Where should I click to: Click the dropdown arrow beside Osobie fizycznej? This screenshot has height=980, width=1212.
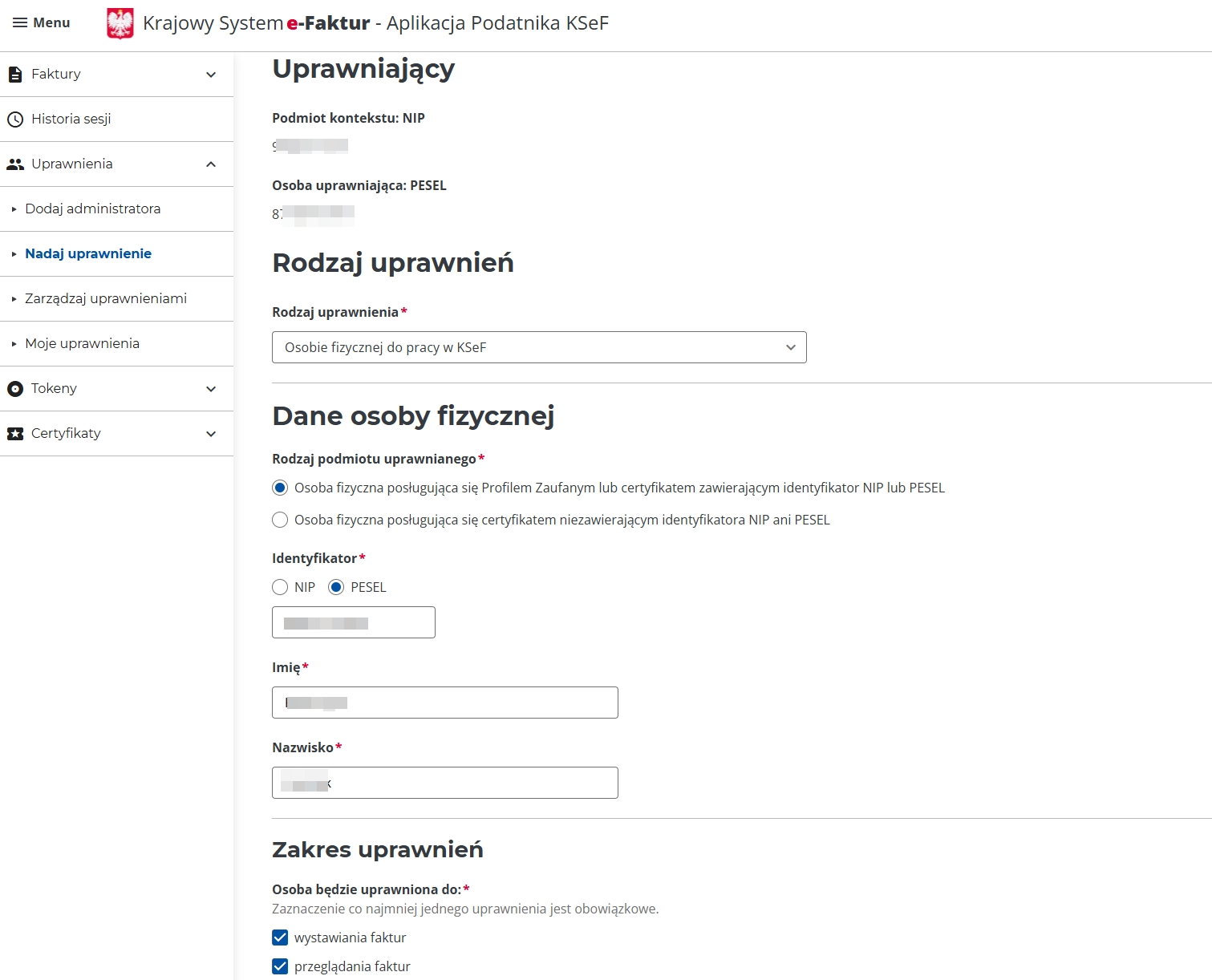(791, 347)
